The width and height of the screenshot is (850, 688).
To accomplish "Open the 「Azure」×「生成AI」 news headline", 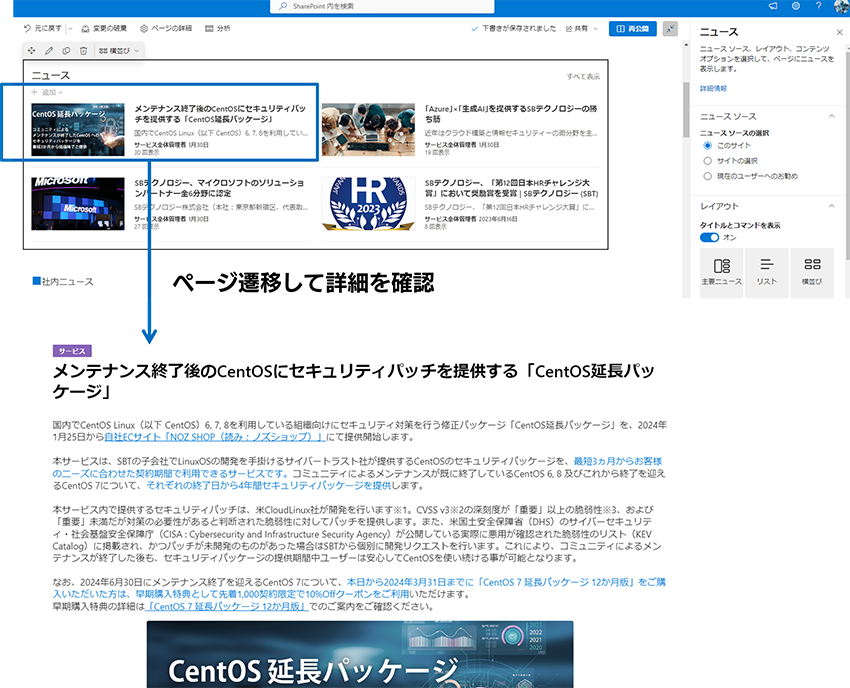I will point(511,114).
